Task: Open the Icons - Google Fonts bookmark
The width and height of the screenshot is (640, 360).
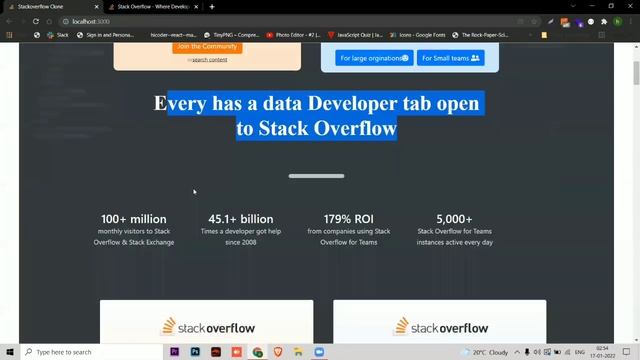Action: [418, 35]
